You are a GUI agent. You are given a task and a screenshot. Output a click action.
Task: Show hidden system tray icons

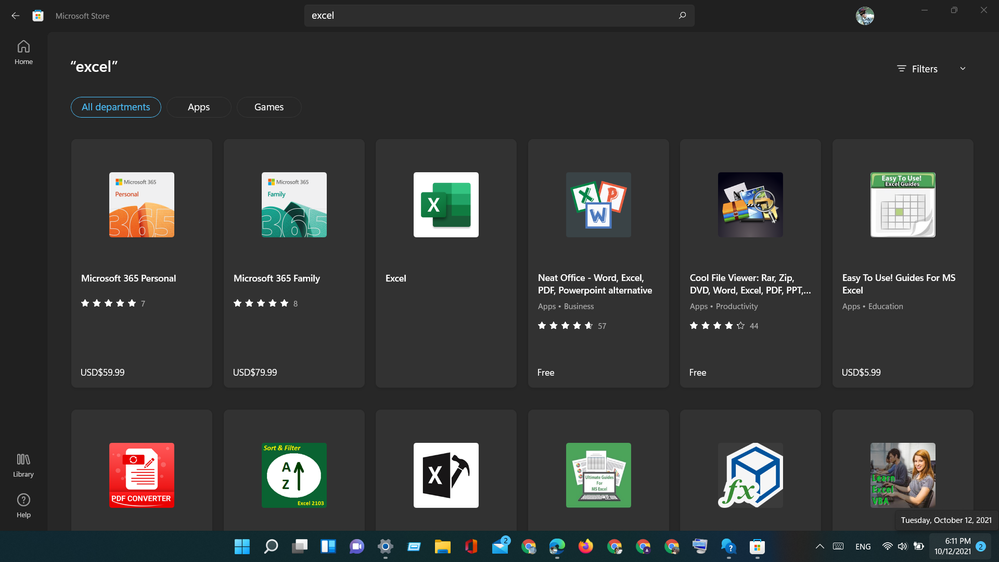pyautogui.click(x=820, y=547)
